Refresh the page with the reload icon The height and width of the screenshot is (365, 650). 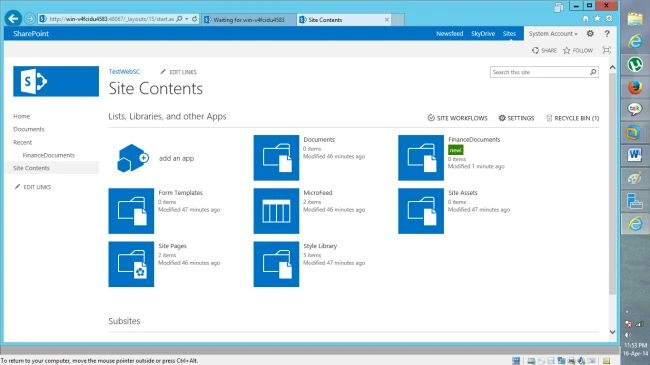point(194,19)
